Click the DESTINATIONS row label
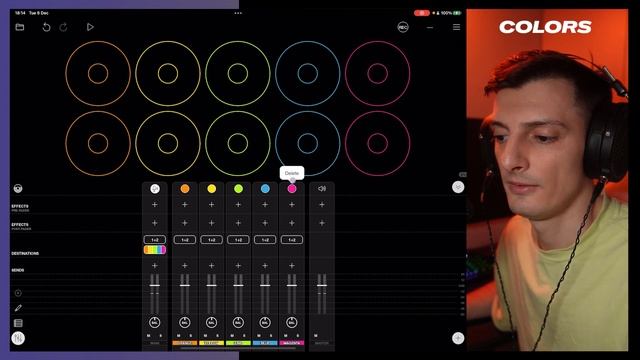Screen dimensions: 640x360 (x=25, y=253)
